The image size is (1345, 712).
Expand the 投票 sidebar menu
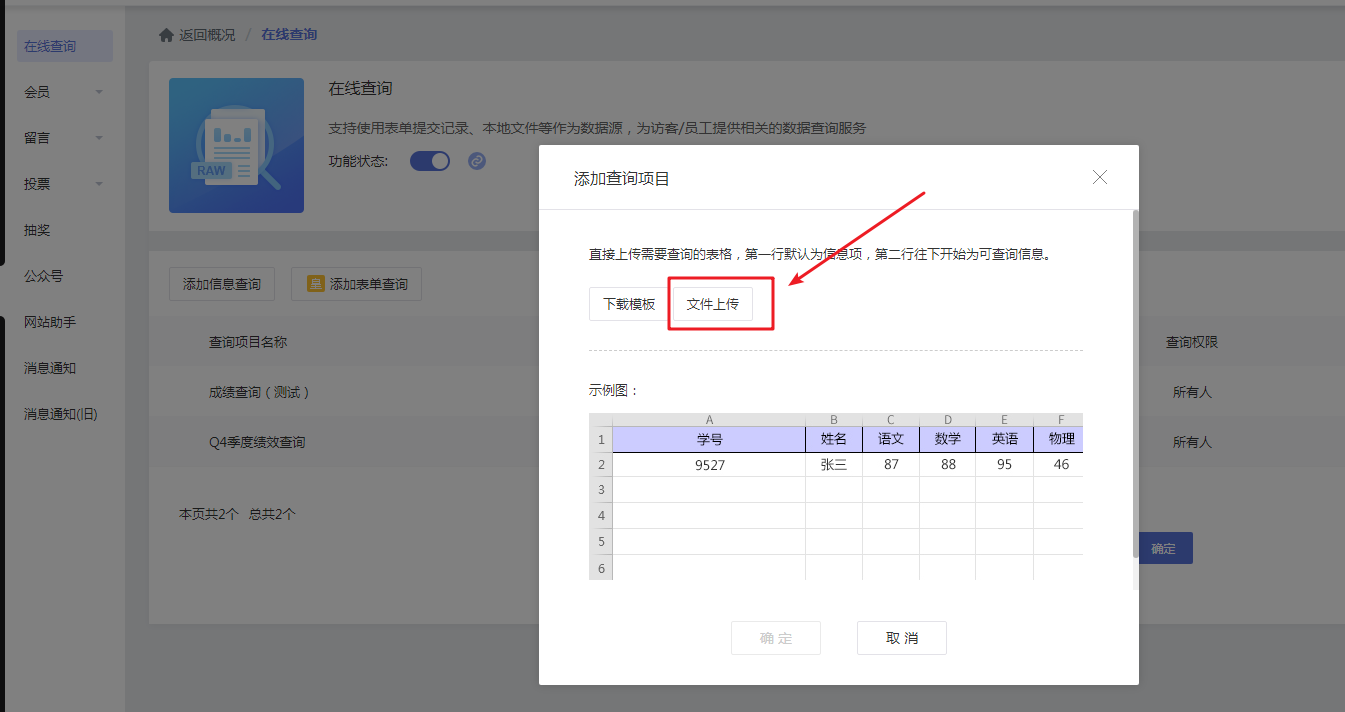[x=65, y=184]
